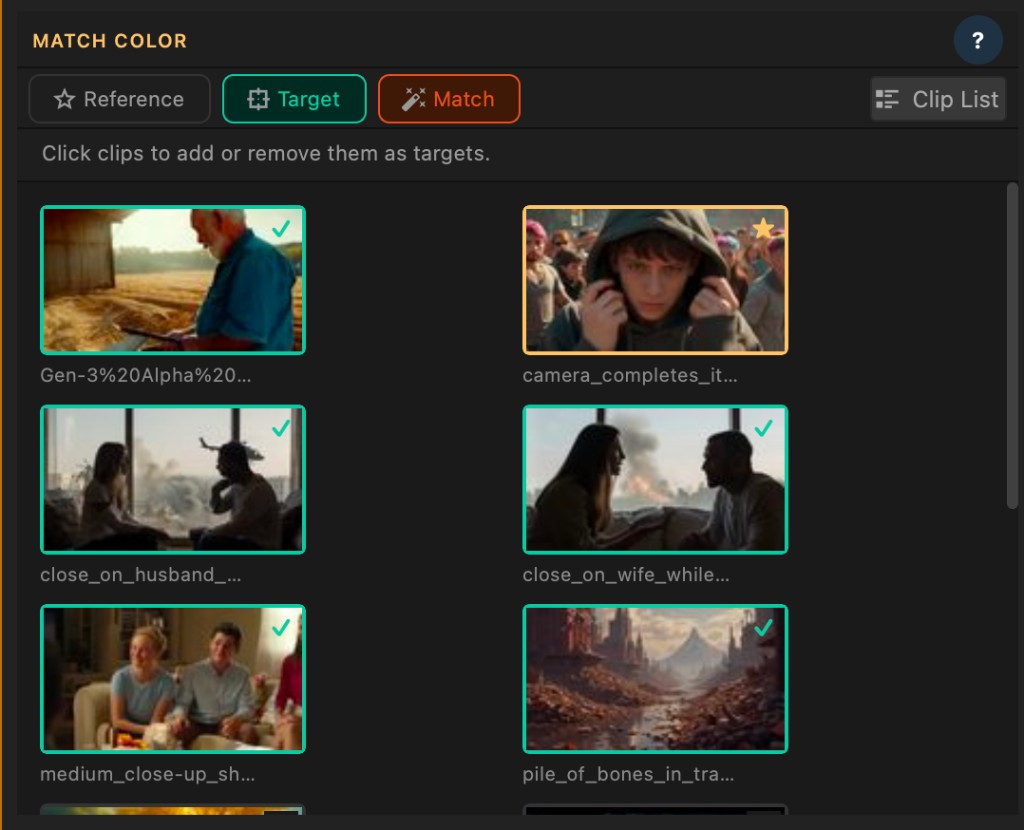The height and width of the screenshot is (830, 1024).
Task: Open the help question mark button
Action: coord(978,40)
